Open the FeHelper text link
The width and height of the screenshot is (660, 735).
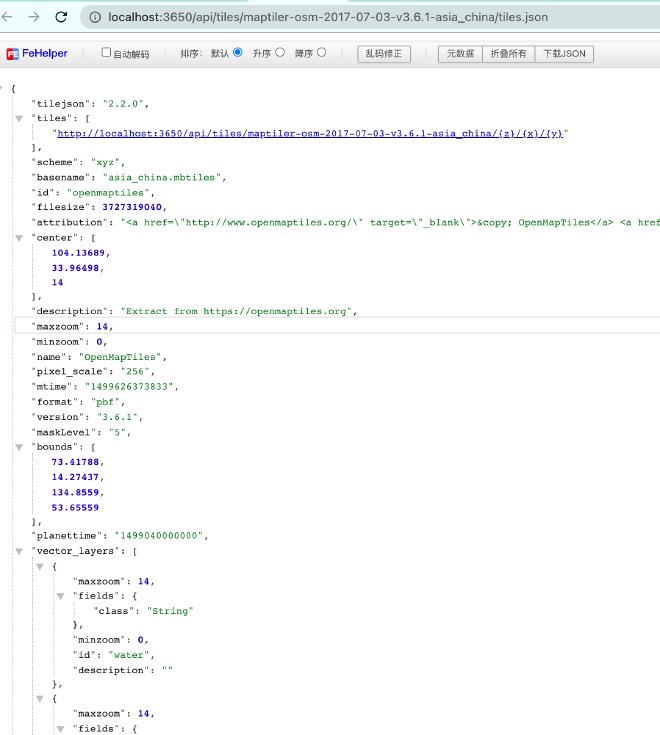(45, 53)
